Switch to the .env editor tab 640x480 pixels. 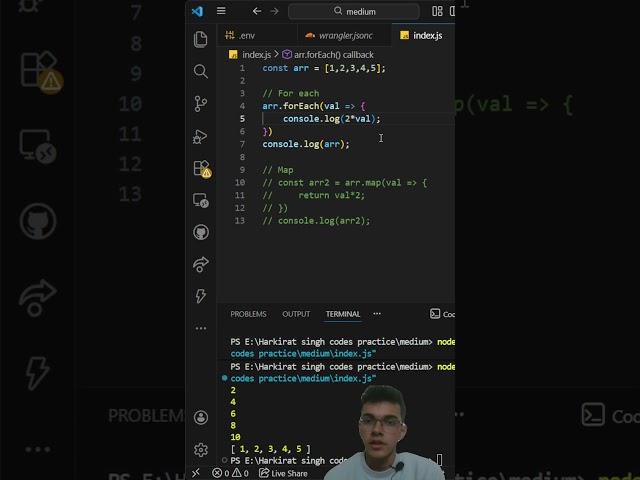[x=257, y=36]
